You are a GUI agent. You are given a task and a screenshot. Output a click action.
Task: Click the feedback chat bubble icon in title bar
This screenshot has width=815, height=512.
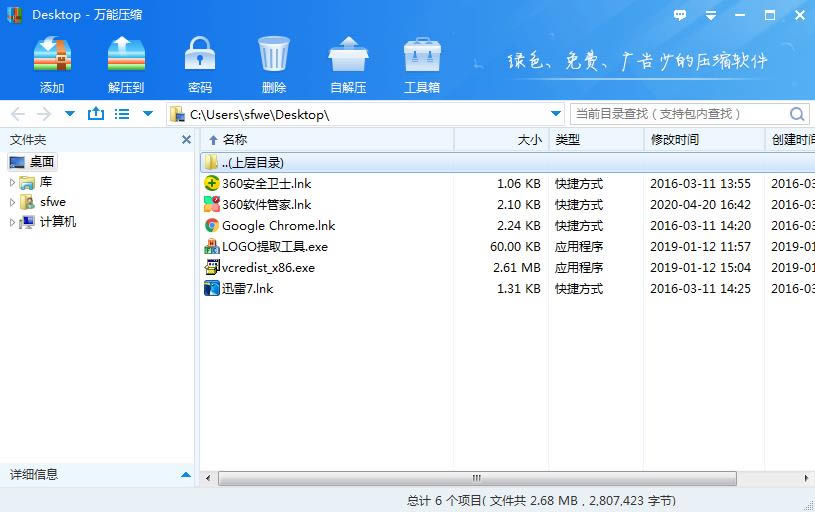click(680, 15)
